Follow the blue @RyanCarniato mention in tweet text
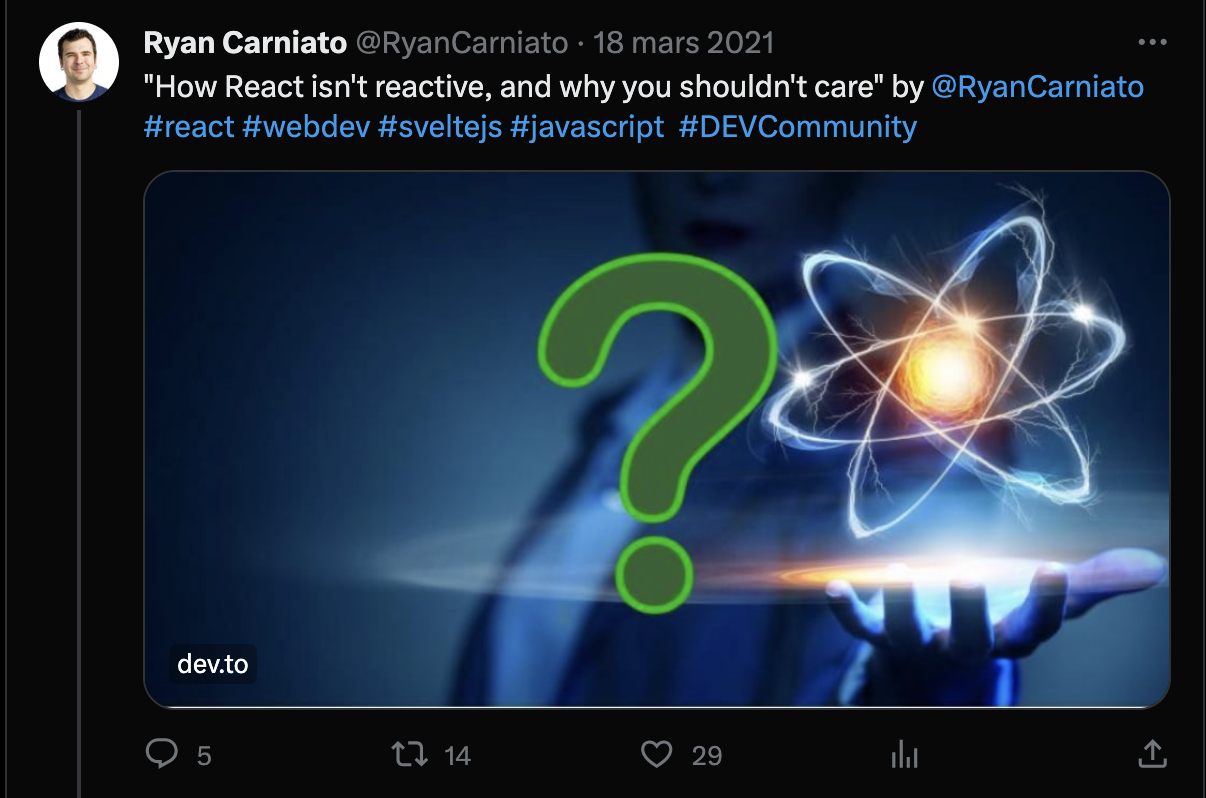The width and height of the screenshot is (1206, 798). click(x=1037, y=87)
